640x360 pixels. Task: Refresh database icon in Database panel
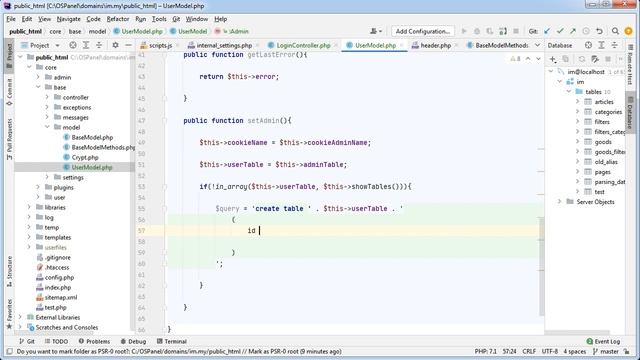581,59
